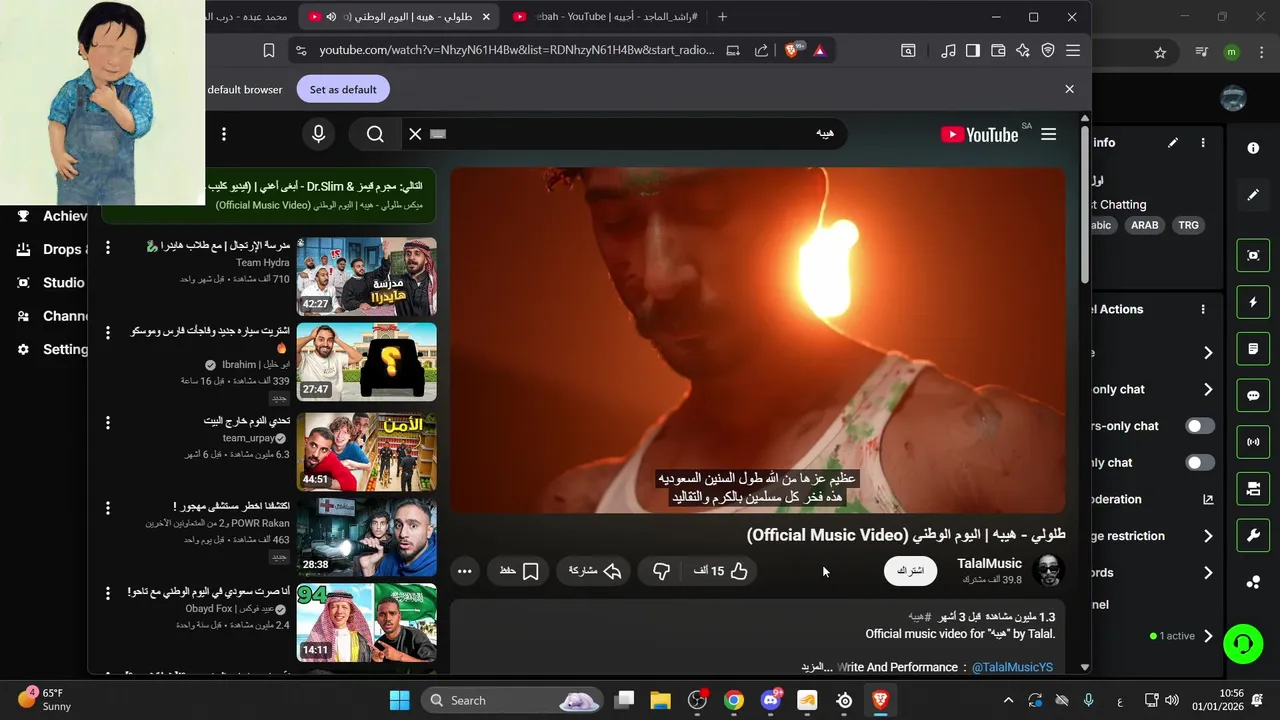This screenshot has width=1280, height=720.
Task: Click Brave Shields lion icon in address bar
Action: click(x=792, y=50)
